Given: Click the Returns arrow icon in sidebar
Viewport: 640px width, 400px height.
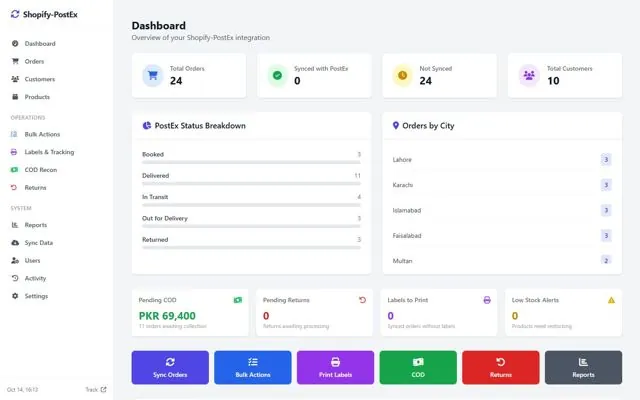Looking at the screenshot, I should click(14, 187).
